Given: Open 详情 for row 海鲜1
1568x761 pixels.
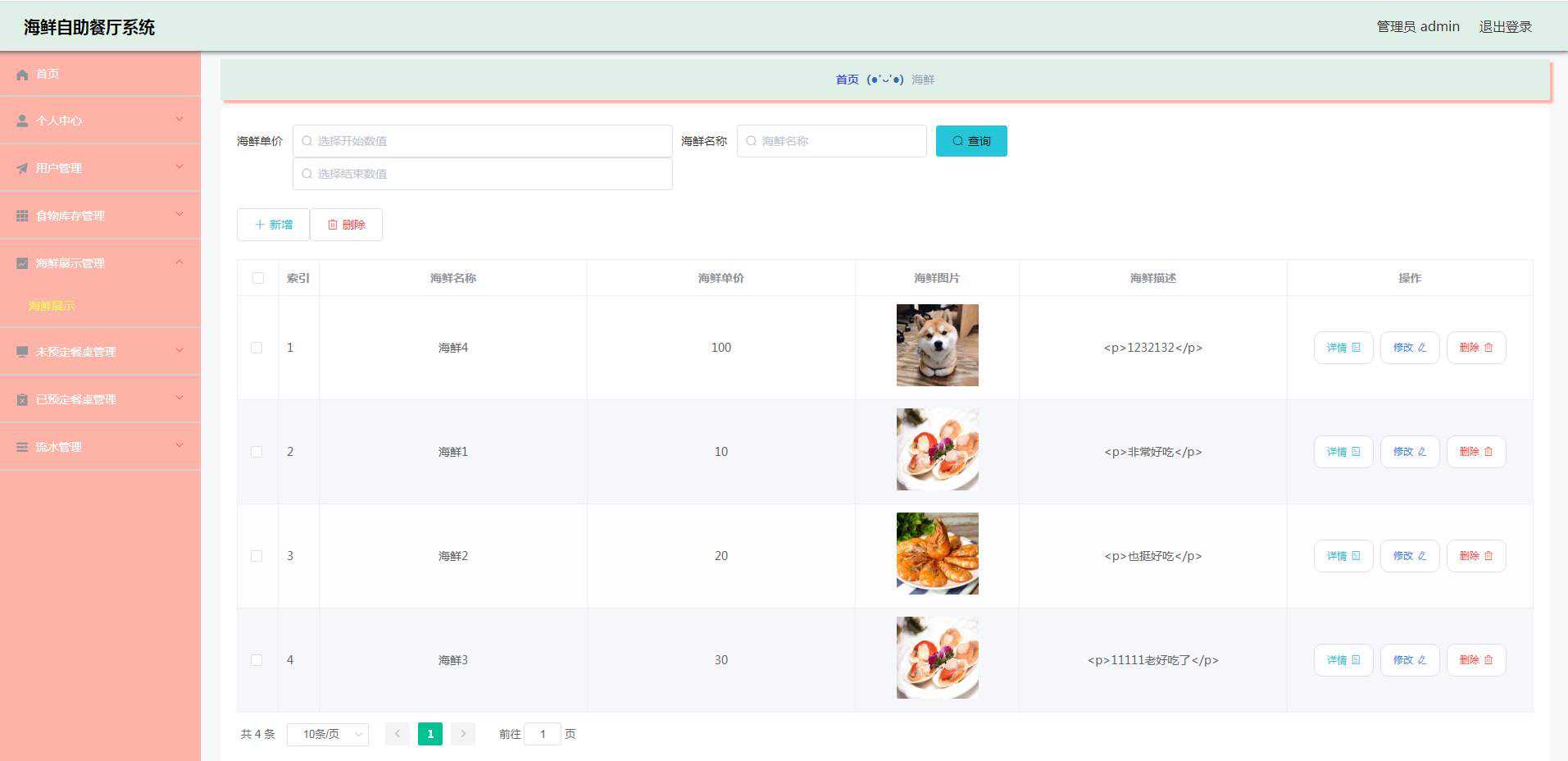Looking at the screenshot, I should [x=1343, y=452].
